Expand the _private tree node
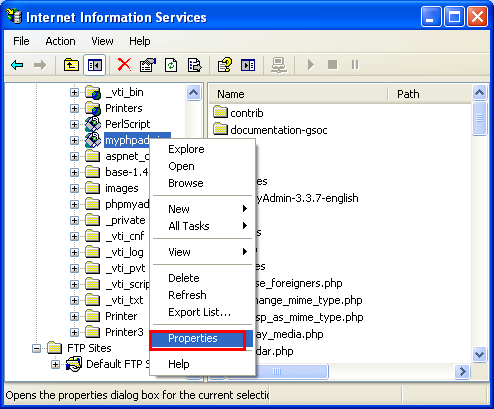The width and height of the screenshot is (494, 409). click(74, 220)
